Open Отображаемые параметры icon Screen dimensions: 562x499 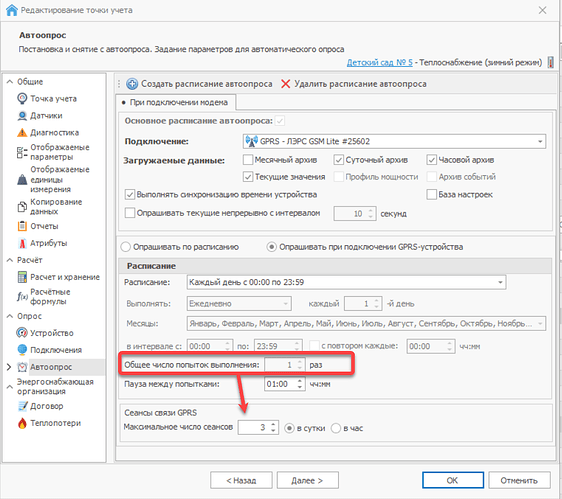click(x=22, y=152)
